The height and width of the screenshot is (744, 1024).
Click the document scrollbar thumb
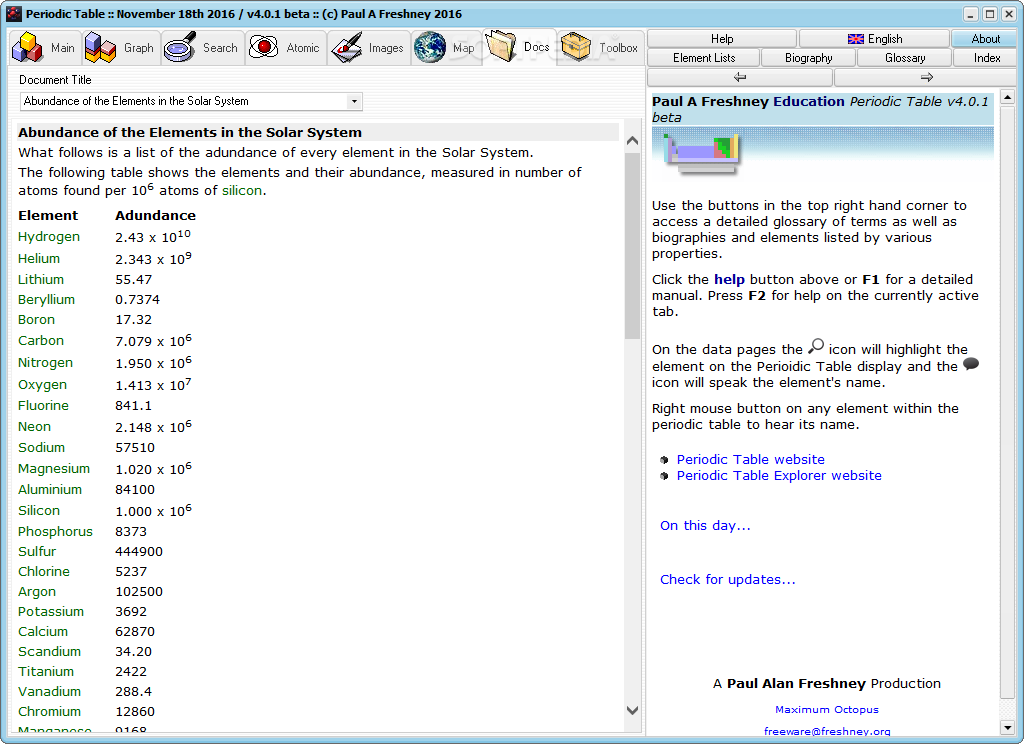coord(632,246)
